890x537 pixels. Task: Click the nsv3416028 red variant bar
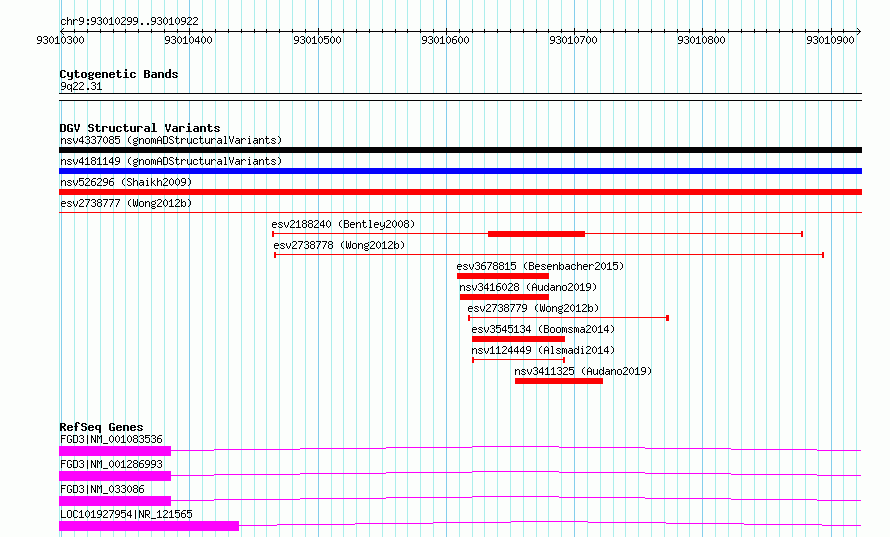tap(505, 297)
